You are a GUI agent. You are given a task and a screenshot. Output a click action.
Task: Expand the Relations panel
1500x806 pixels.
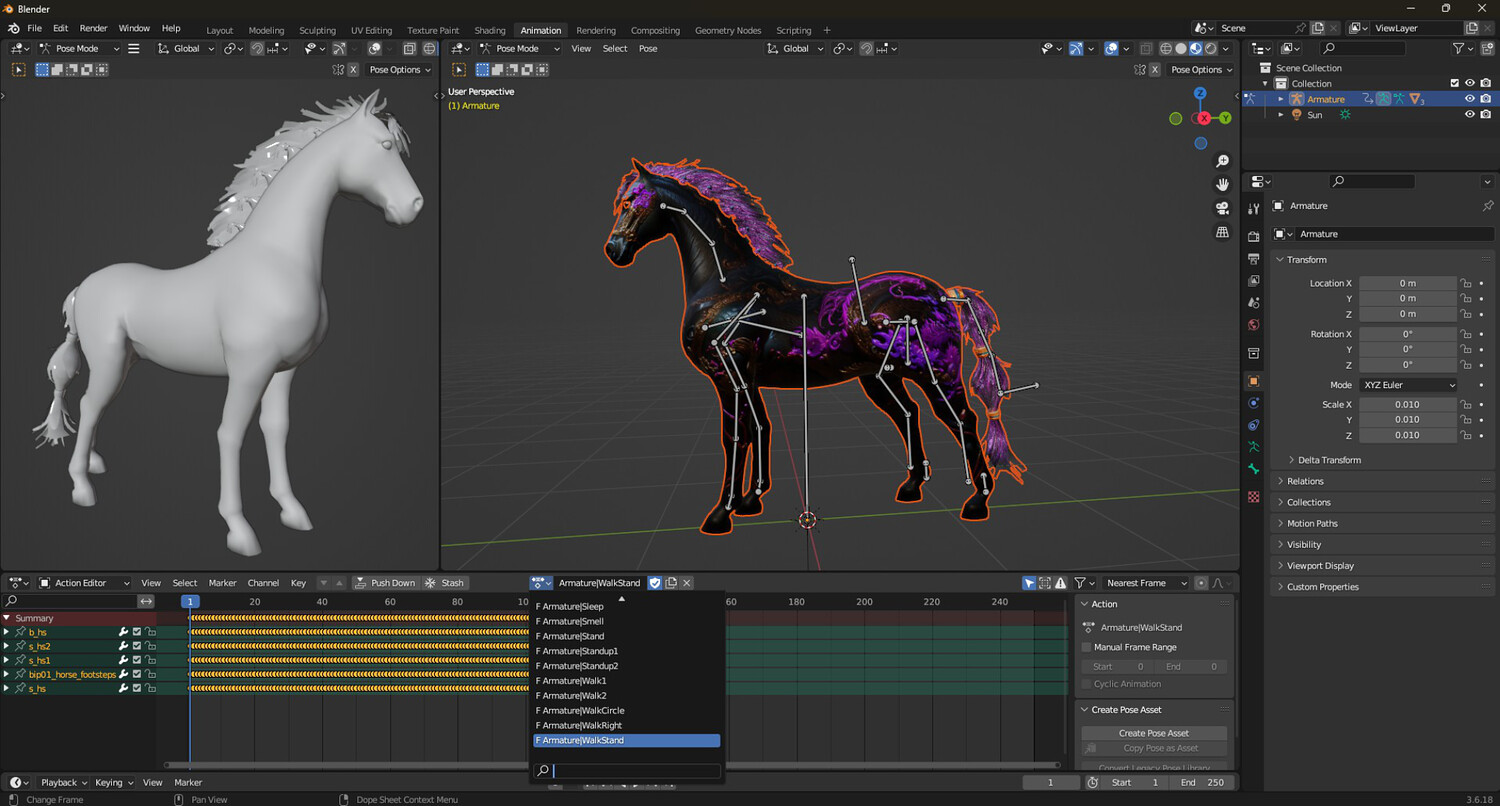click(x=1305, y=481)
